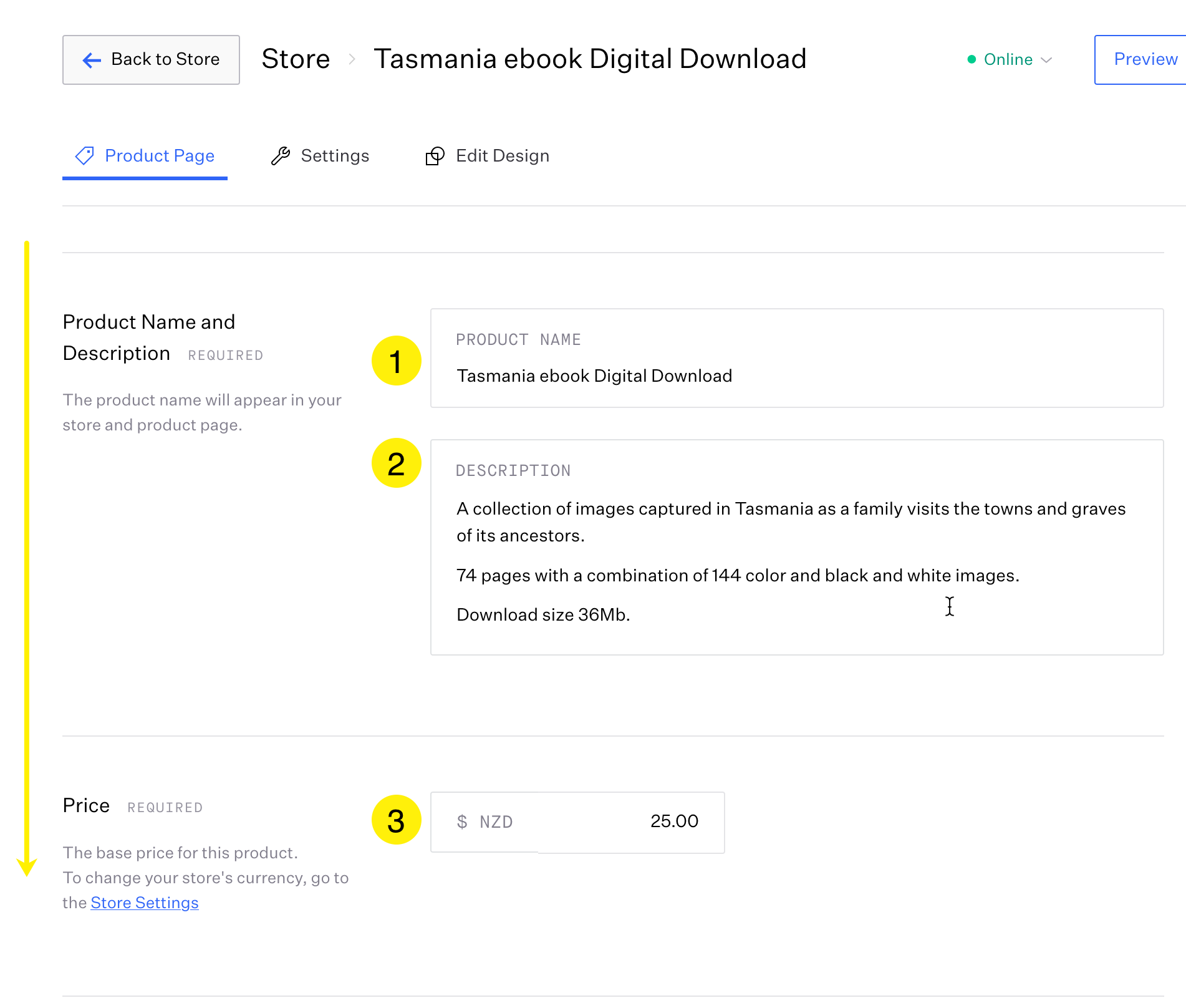Focus the Product Name input field

[796, 376]
